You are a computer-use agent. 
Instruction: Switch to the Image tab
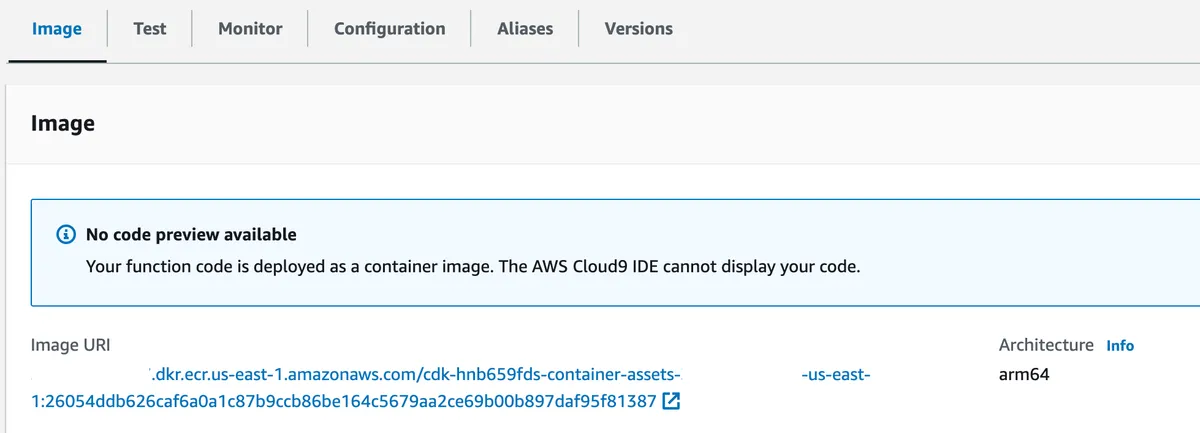(57, 29)
